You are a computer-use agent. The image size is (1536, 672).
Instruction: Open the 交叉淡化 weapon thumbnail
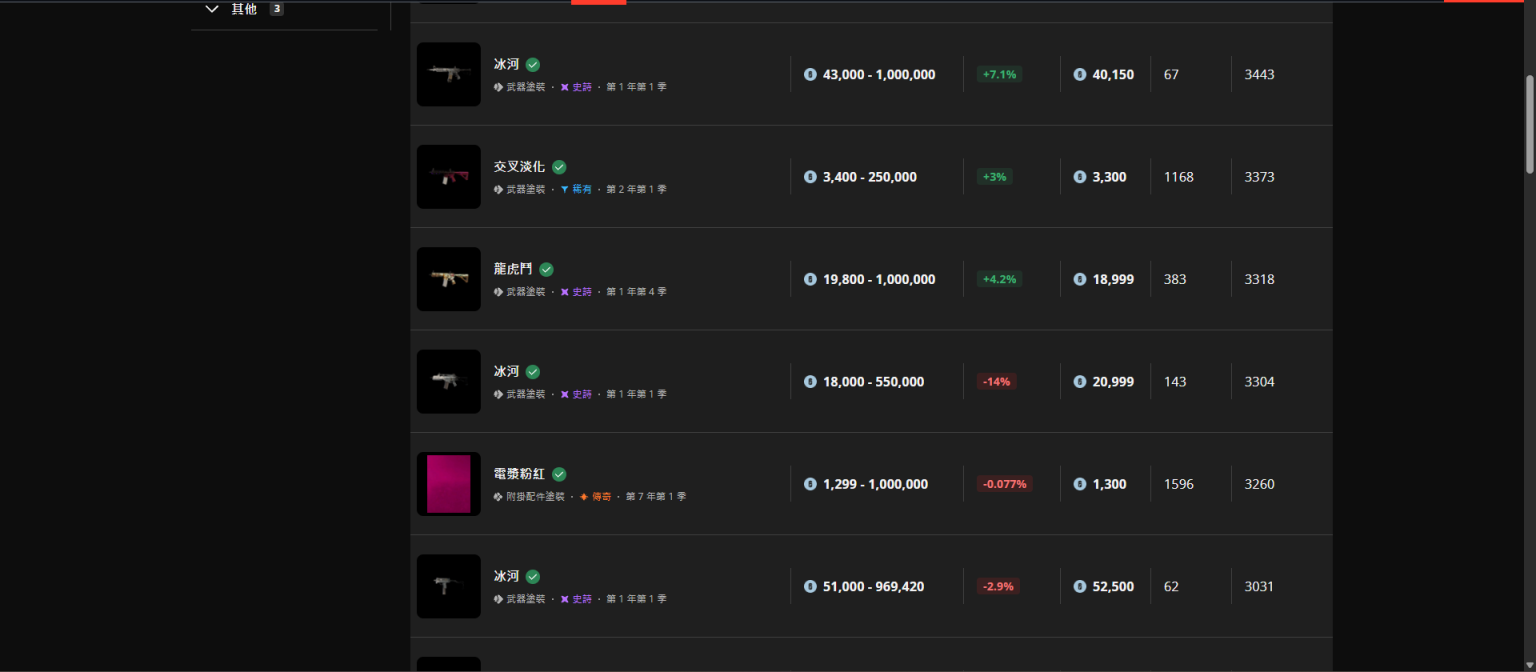[x=448, y=177]
